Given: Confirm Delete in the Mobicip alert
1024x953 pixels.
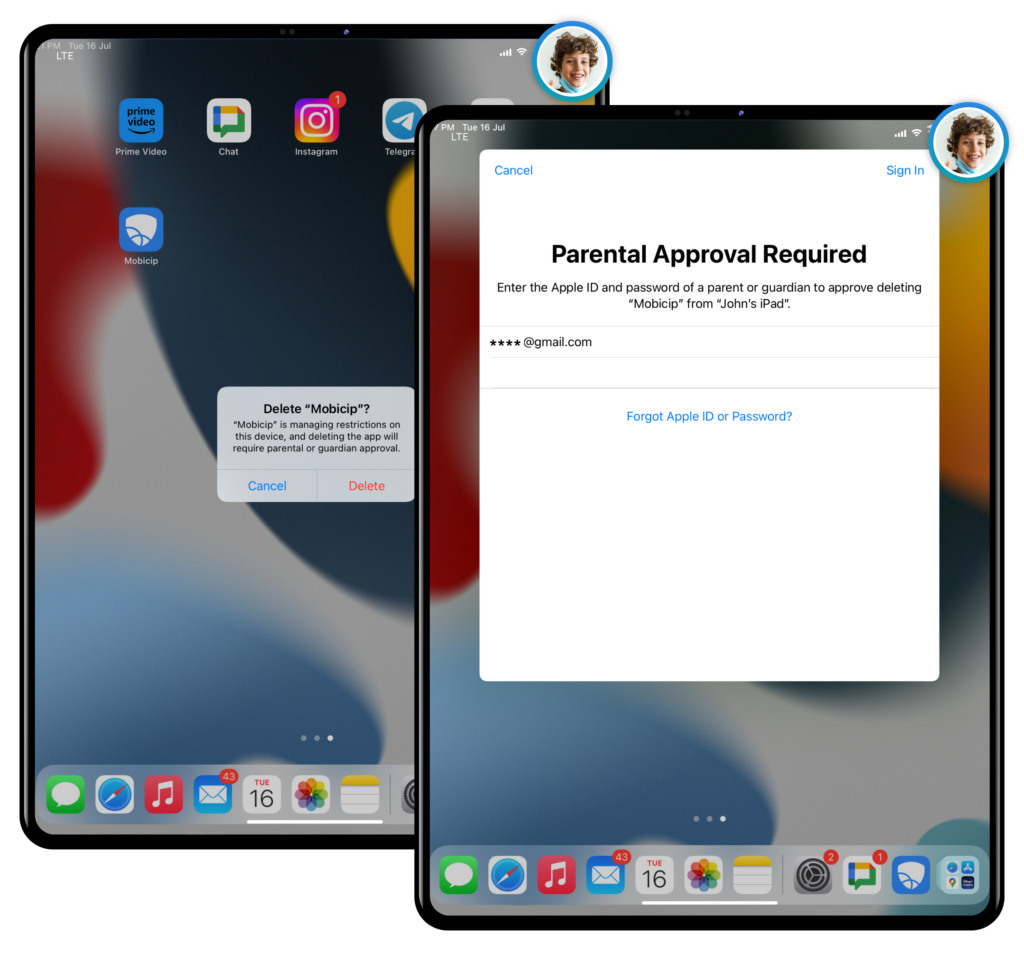Looking at the screenshot, I should 366,486.
